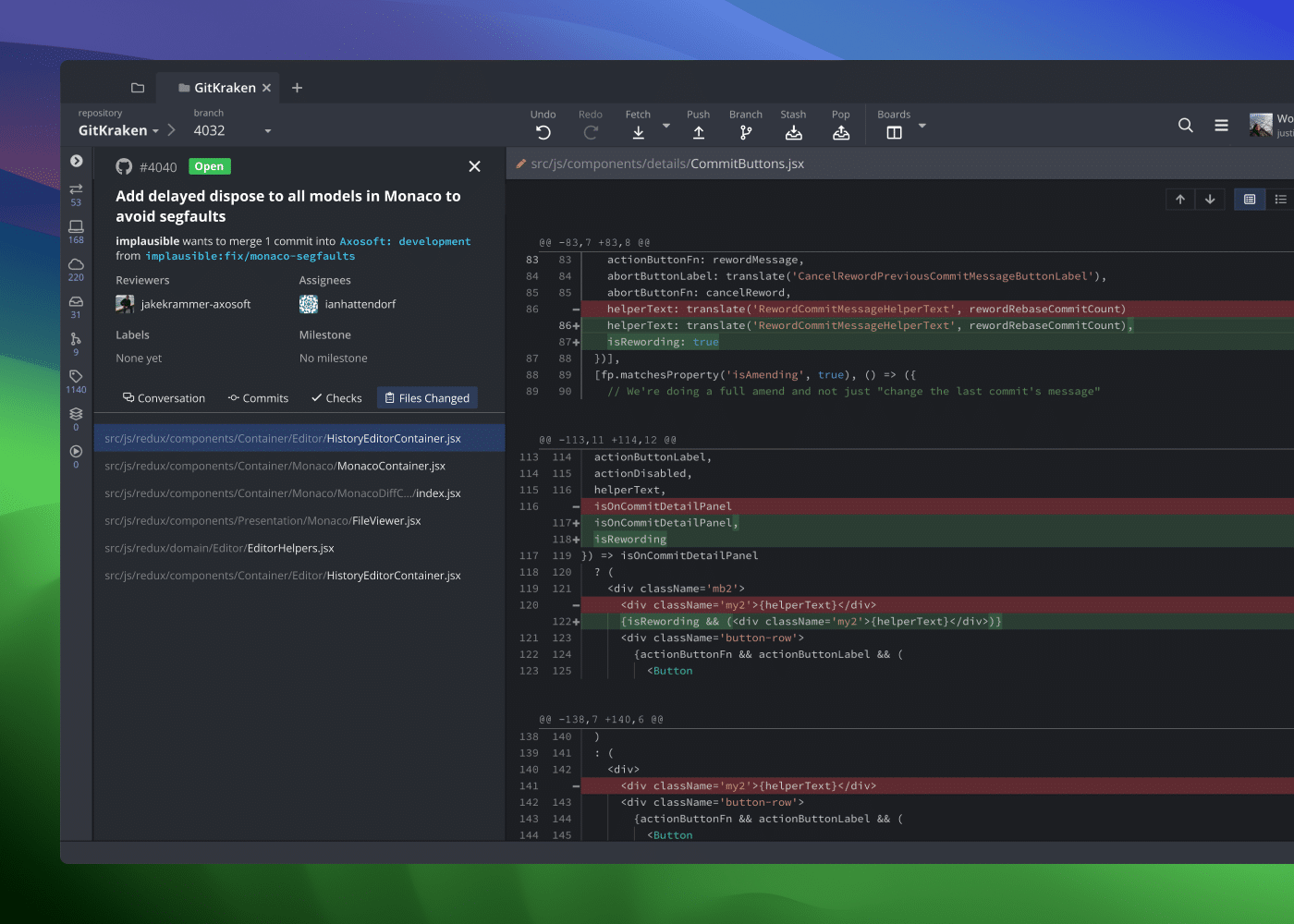Fetch from remote

(x=638, y=126)
